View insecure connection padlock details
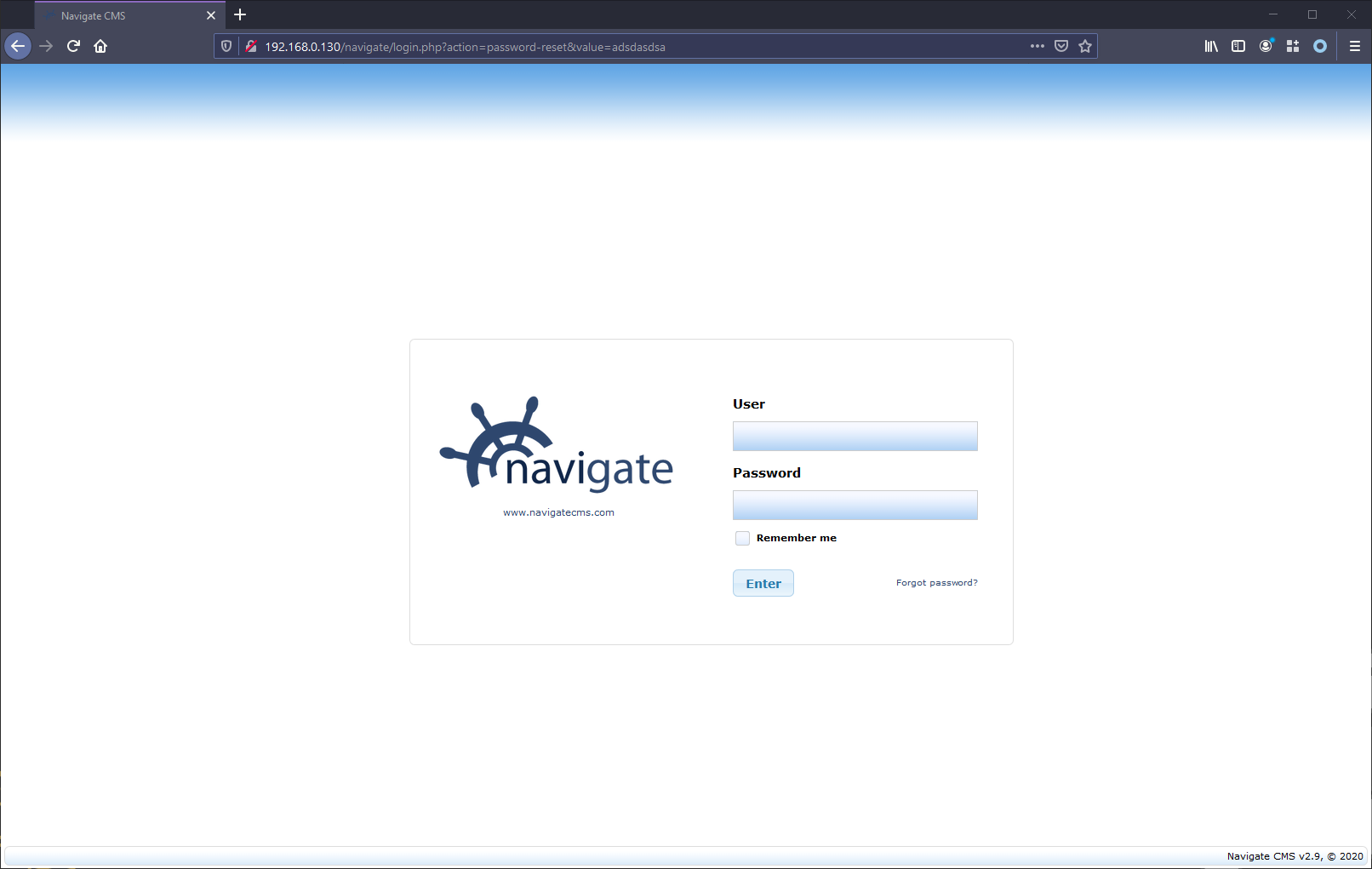 [250, 47]
